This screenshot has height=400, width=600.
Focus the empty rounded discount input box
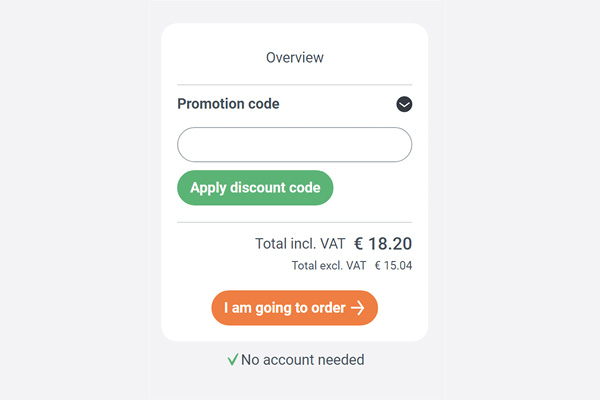(x=294, y=145)
